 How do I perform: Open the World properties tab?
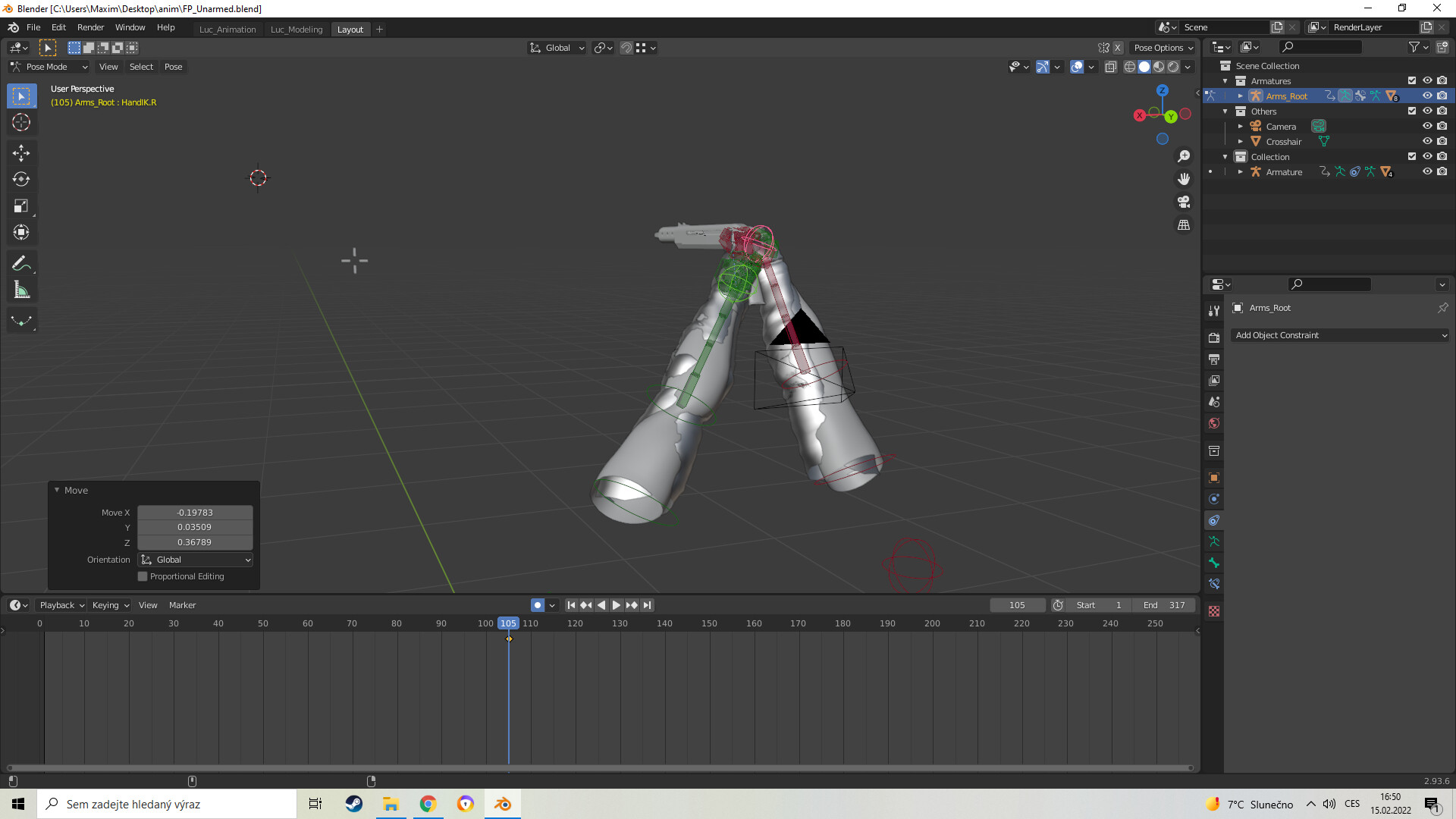pos(1214,423)
